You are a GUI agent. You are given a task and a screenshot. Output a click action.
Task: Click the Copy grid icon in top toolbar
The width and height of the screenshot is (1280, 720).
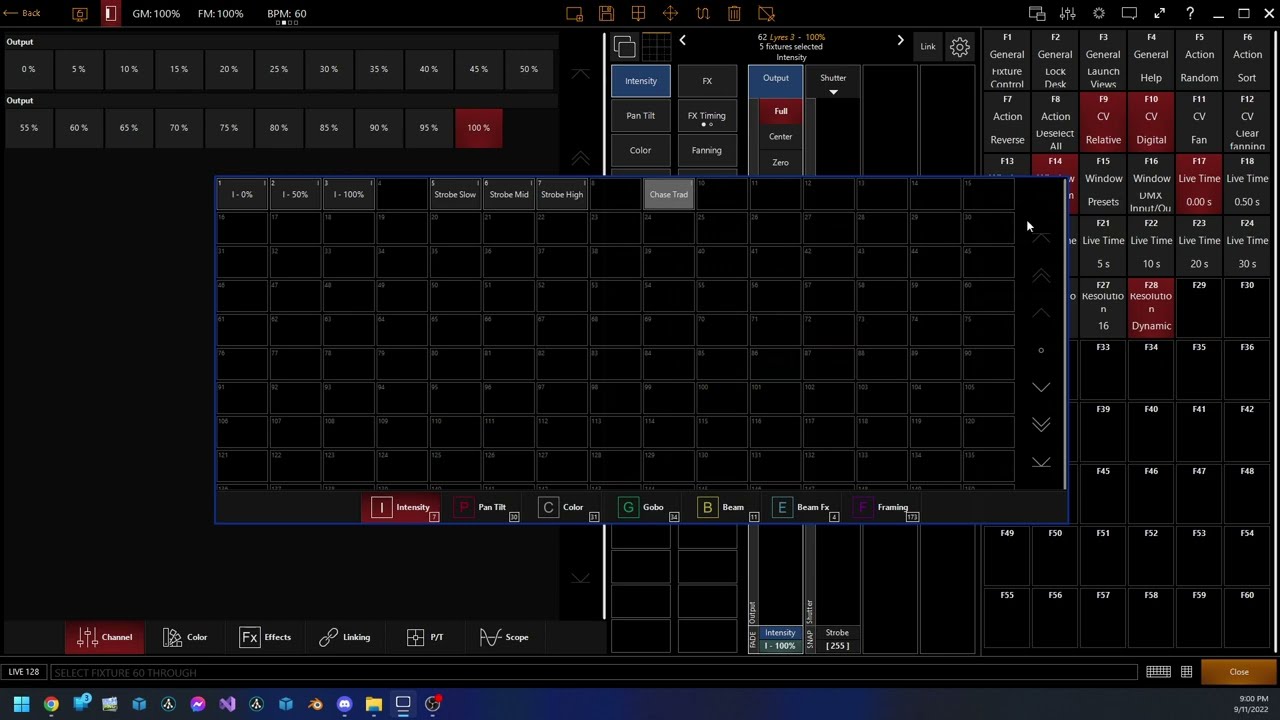(638, 14)
